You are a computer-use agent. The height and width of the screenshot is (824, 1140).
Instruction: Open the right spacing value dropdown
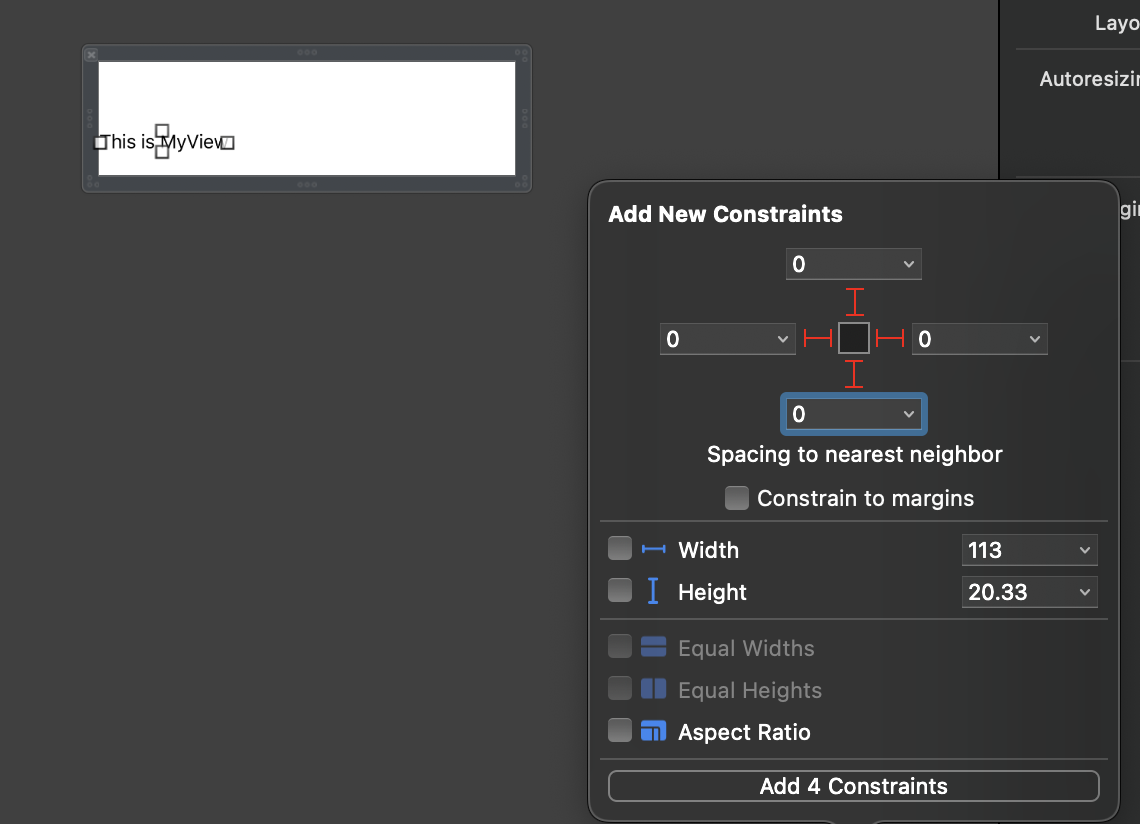click(1035, 339)
